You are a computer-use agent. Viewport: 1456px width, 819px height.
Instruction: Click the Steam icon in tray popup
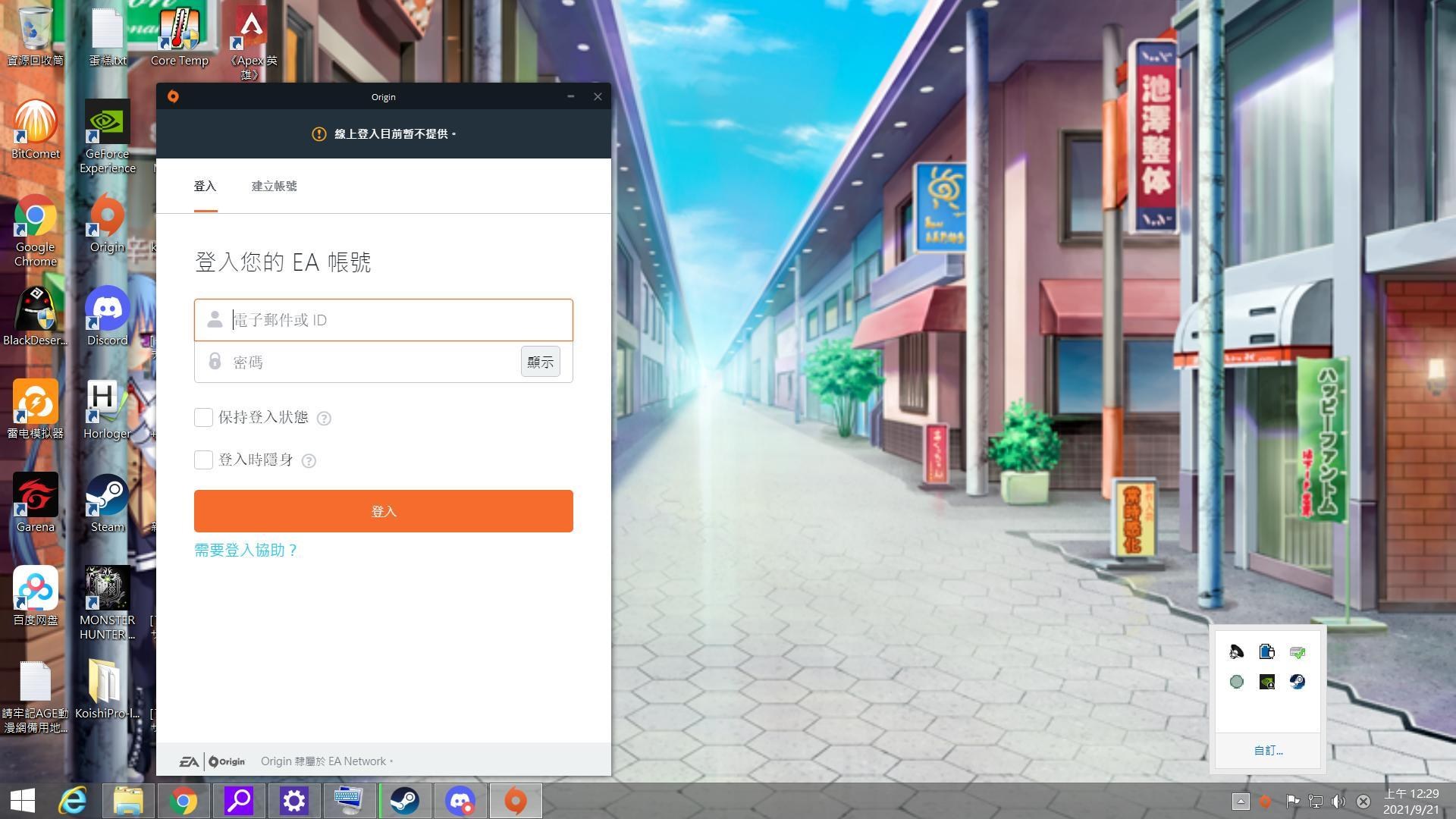click(1298, 682)
